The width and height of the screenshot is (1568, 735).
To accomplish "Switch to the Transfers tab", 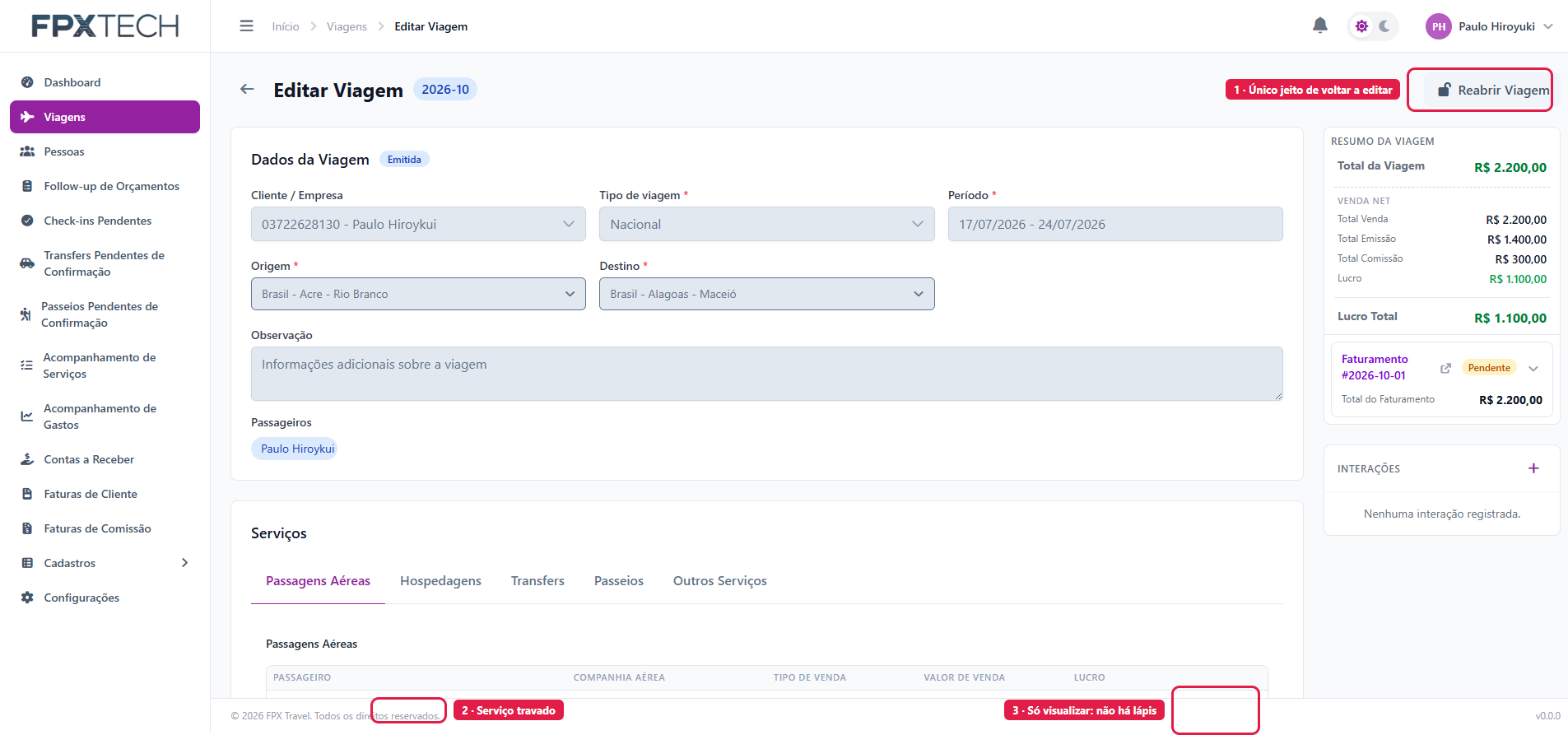I will [537, 581].
